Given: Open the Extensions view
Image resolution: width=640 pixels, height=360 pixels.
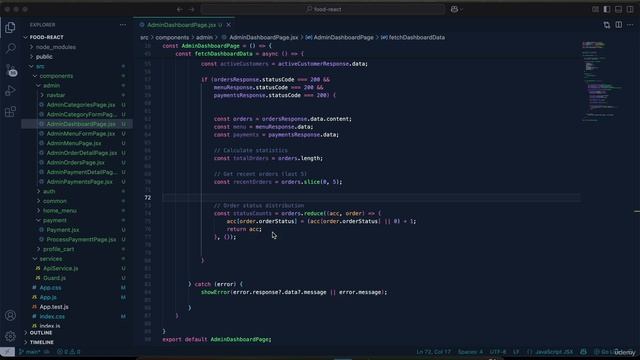Looking at the screenshot, I should [10, 111].
